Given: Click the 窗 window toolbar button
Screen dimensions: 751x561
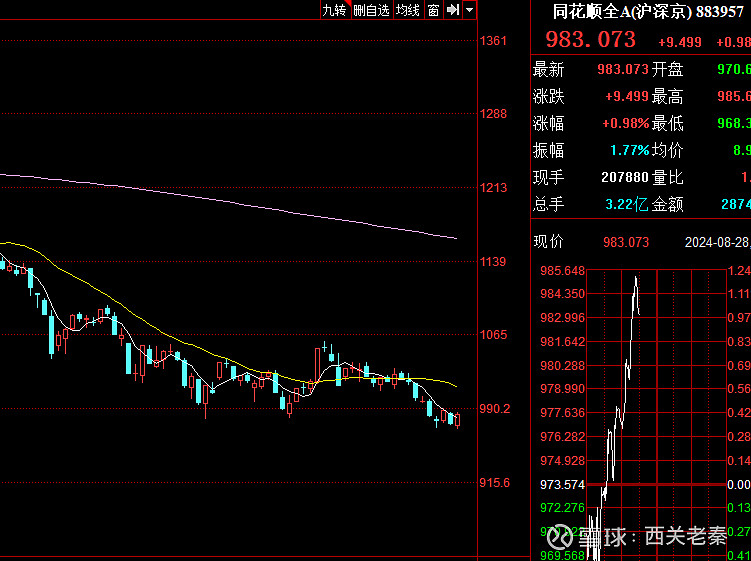Looking at the screenshot, I should 433,10.
